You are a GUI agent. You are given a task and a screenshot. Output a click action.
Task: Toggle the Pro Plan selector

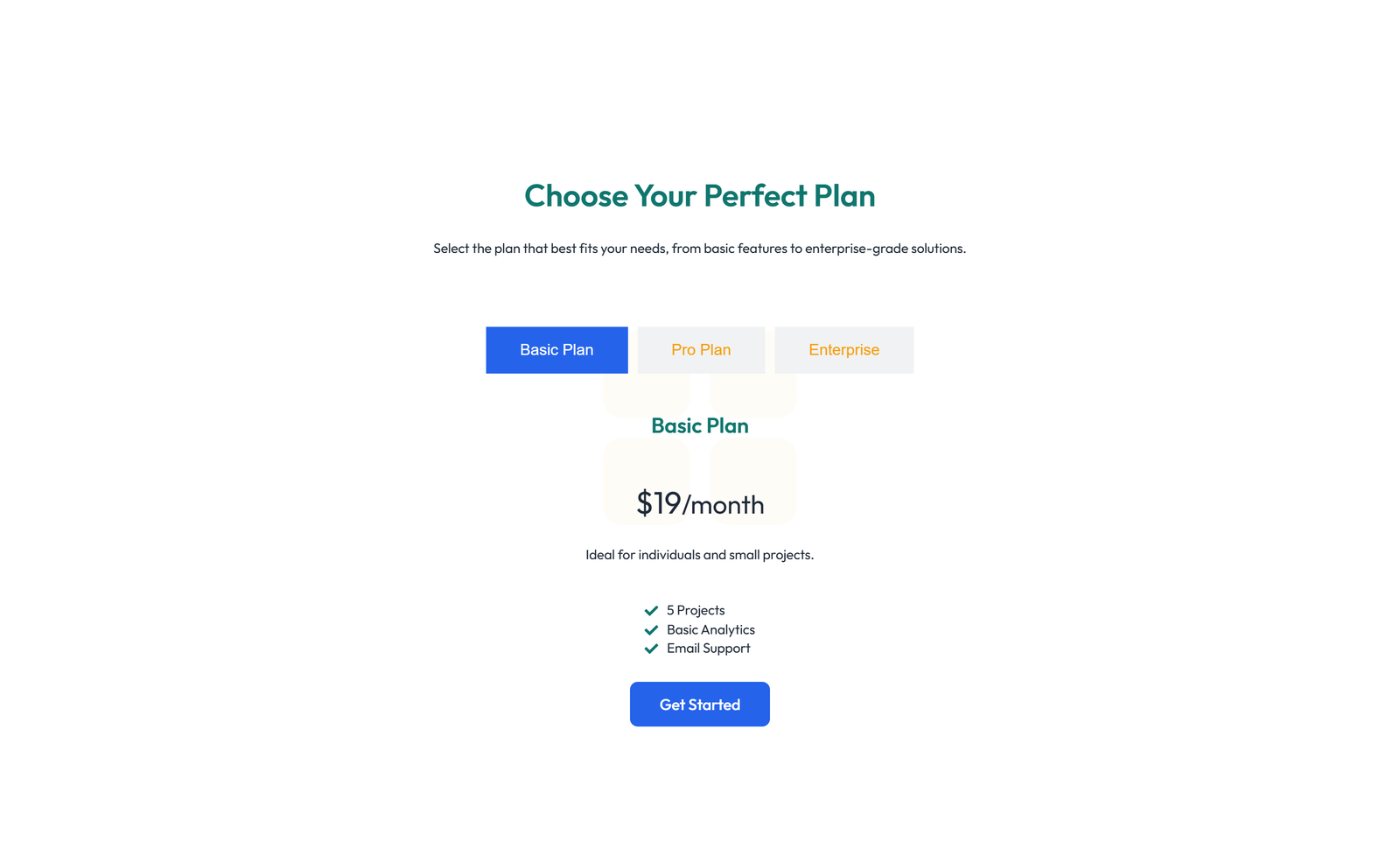[700, 349]
